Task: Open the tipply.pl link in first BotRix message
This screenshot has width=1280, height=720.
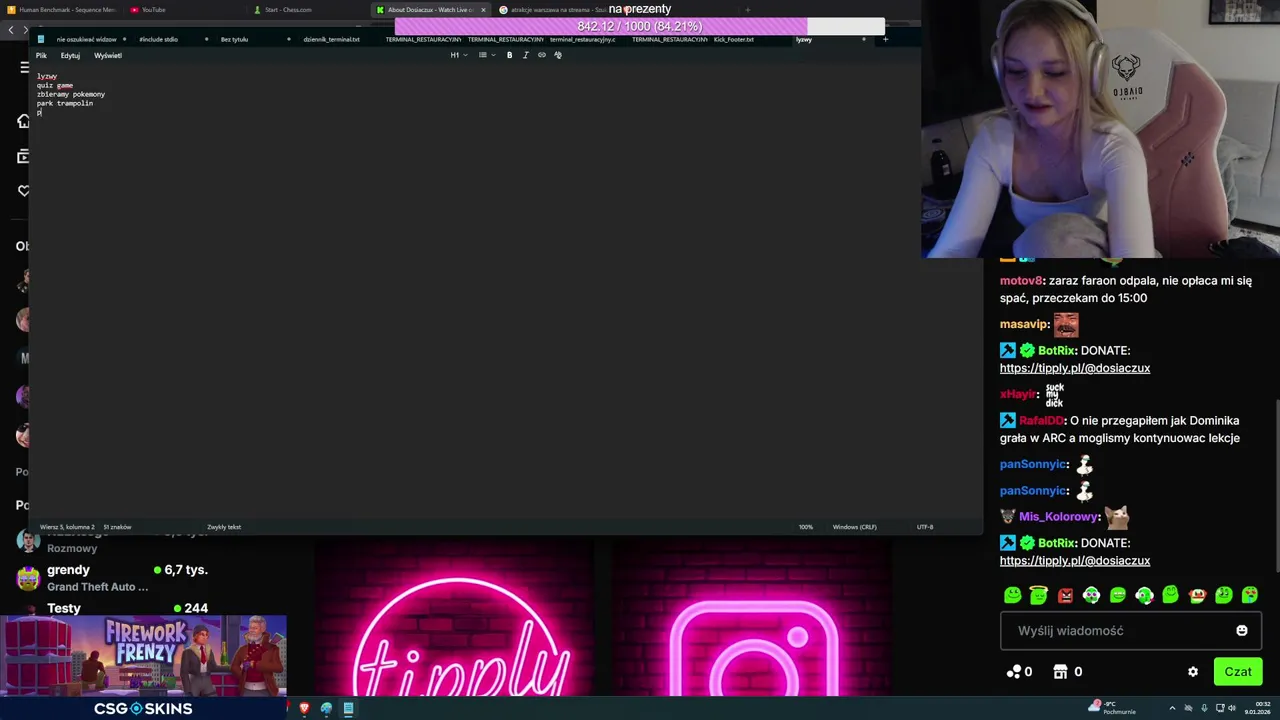Action: coord(1075,368)
